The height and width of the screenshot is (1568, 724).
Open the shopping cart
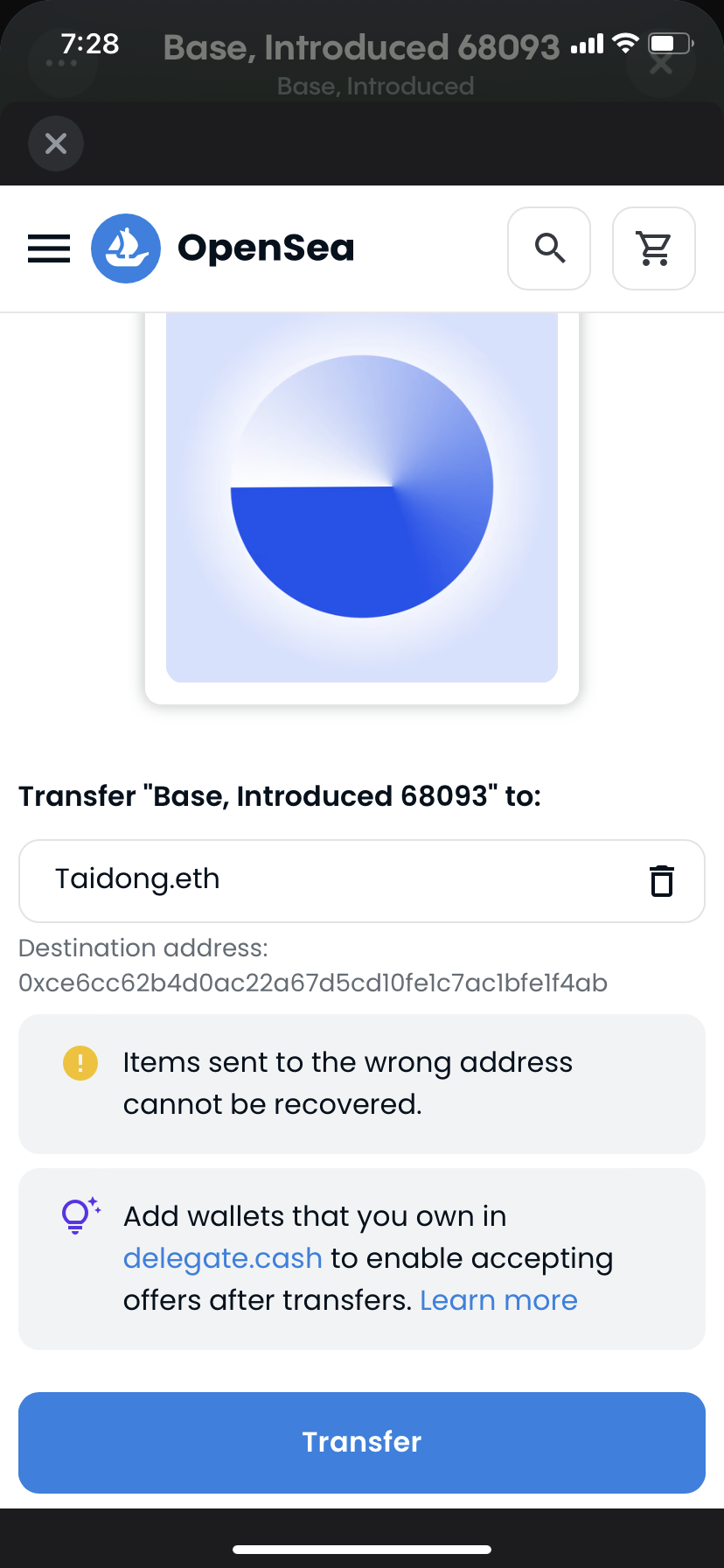tap(654, 248)
